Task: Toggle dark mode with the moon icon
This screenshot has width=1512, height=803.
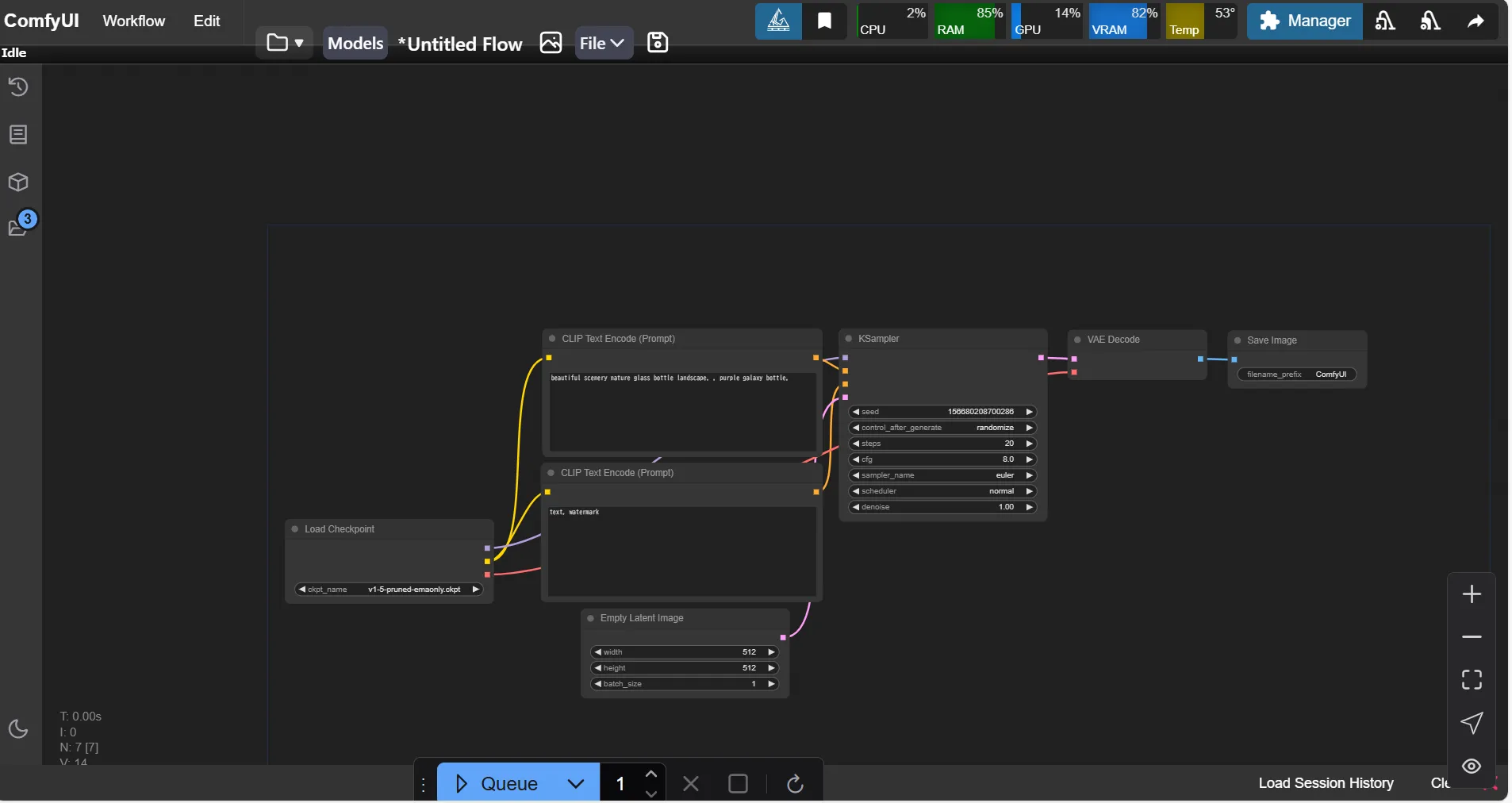Action: coord(18,729)
